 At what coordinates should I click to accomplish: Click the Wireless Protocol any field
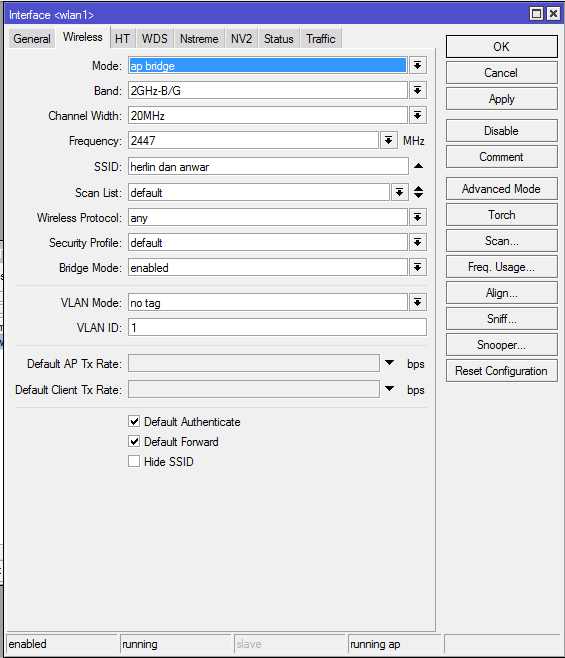(x=268, y=217)
